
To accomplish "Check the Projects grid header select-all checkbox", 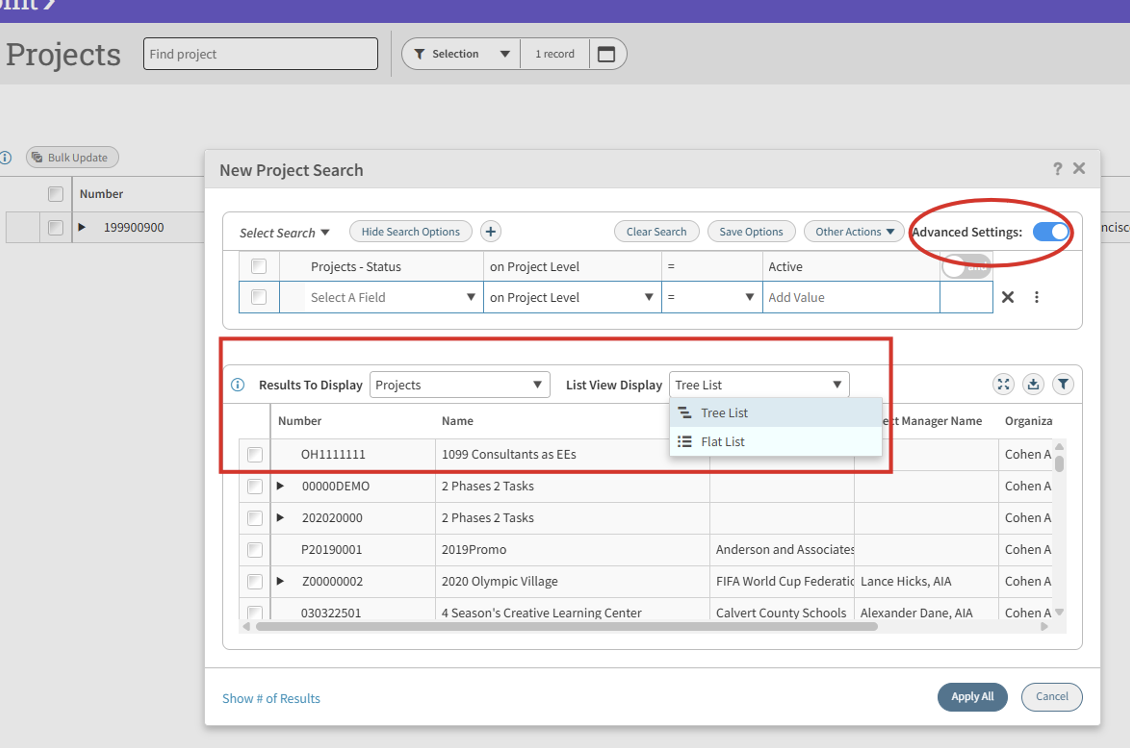I will point(55,194).
